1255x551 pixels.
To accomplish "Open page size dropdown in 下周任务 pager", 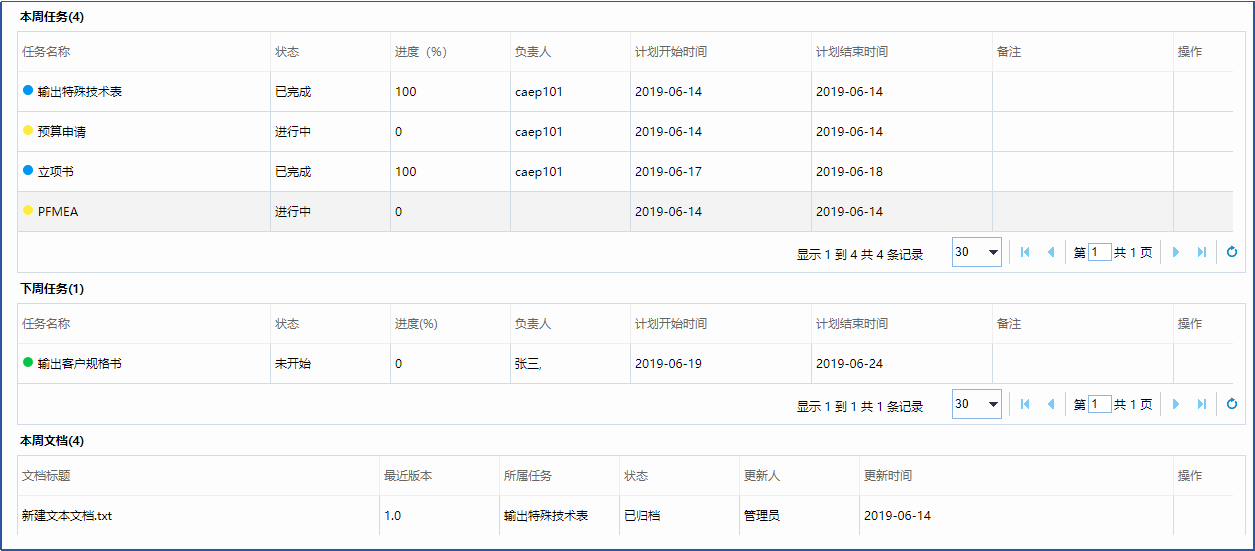I will pos(976,405).
